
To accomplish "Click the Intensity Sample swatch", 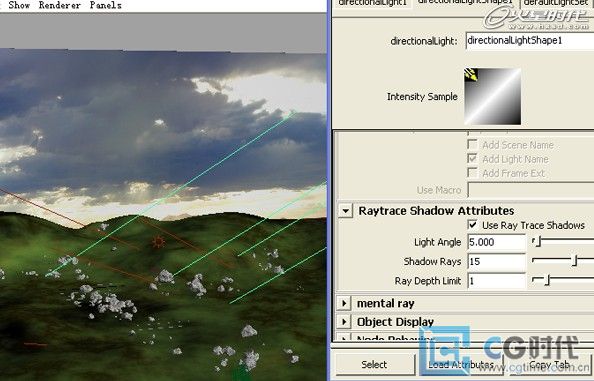I will coord(492,97).
